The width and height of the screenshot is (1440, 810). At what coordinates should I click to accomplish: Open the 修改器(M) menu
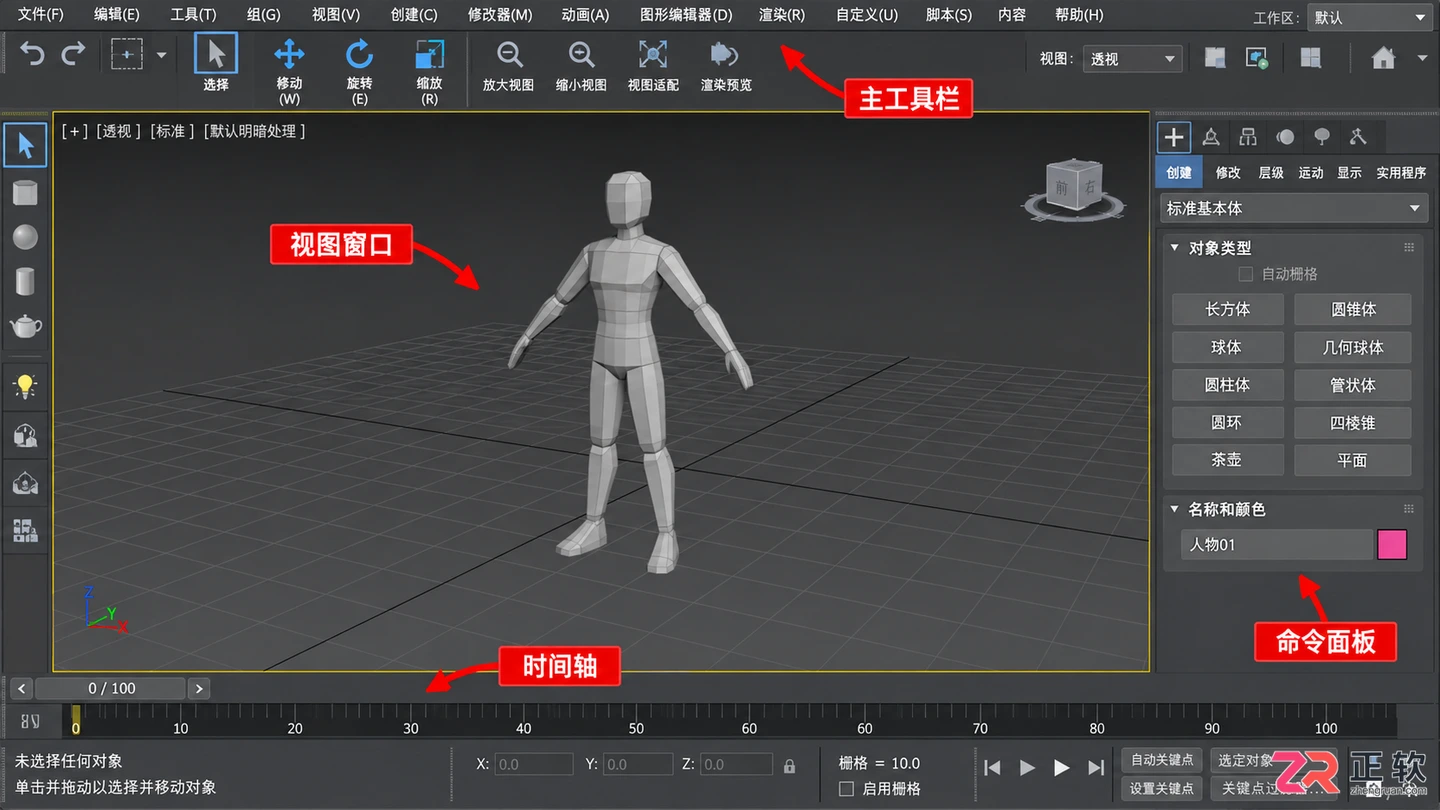pos(500,15)
